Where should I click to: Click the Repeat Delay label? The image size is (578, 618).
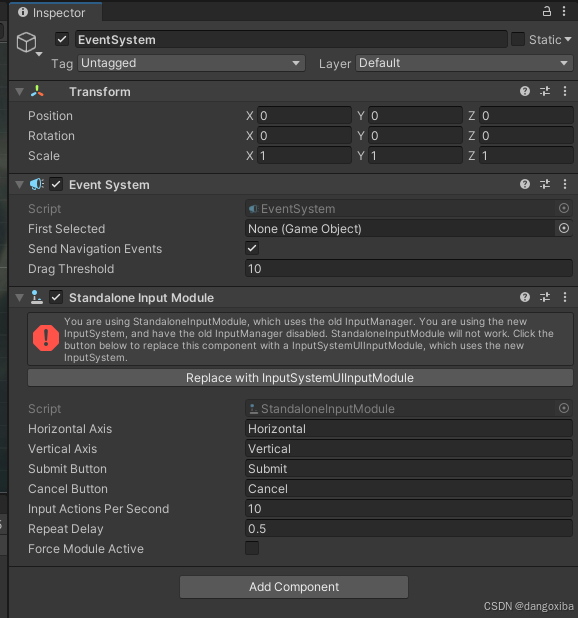[65, 529]
